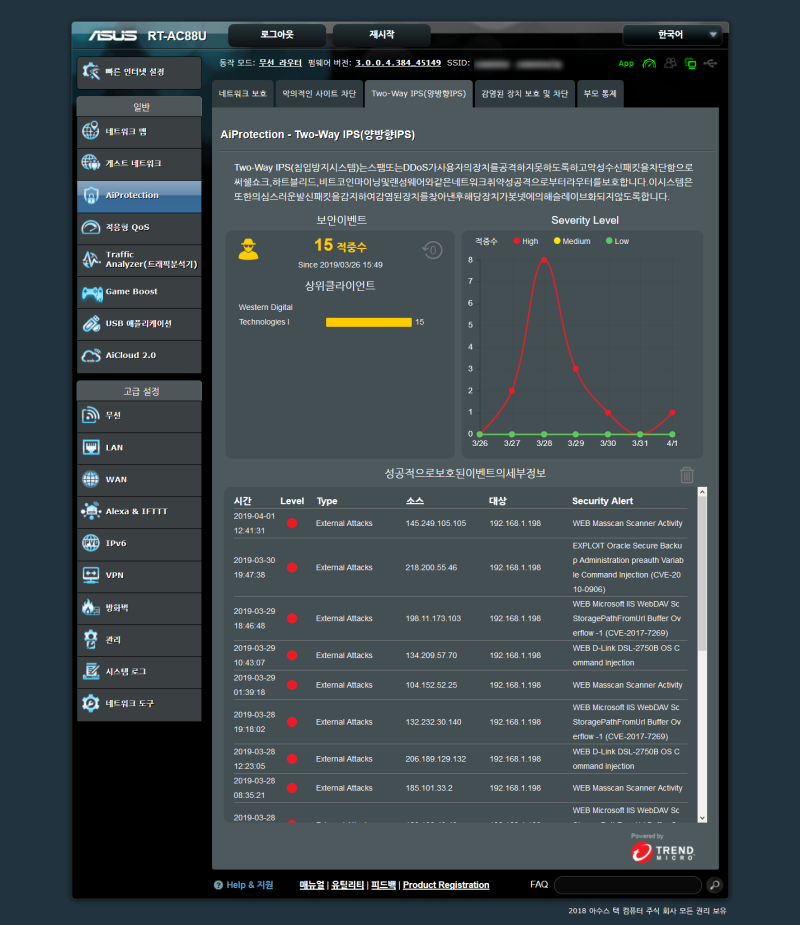Click the green network monitor status icon
800x925 pixels.
[x=690, y=63]
